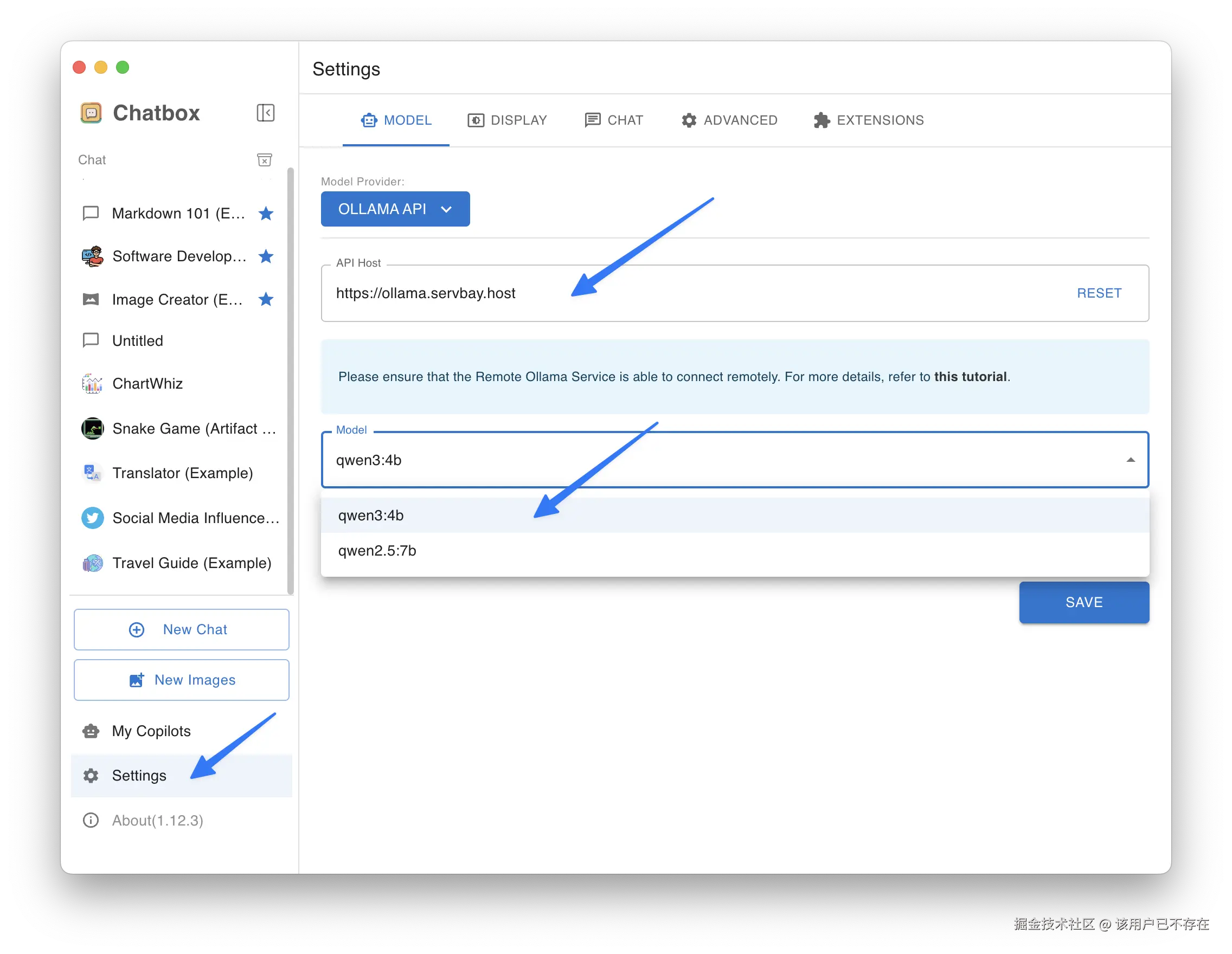Collapse the sidebar with the panel icon
This screenshot has width=1232, height=954.
pyautogui.click(x=265, y=113)
